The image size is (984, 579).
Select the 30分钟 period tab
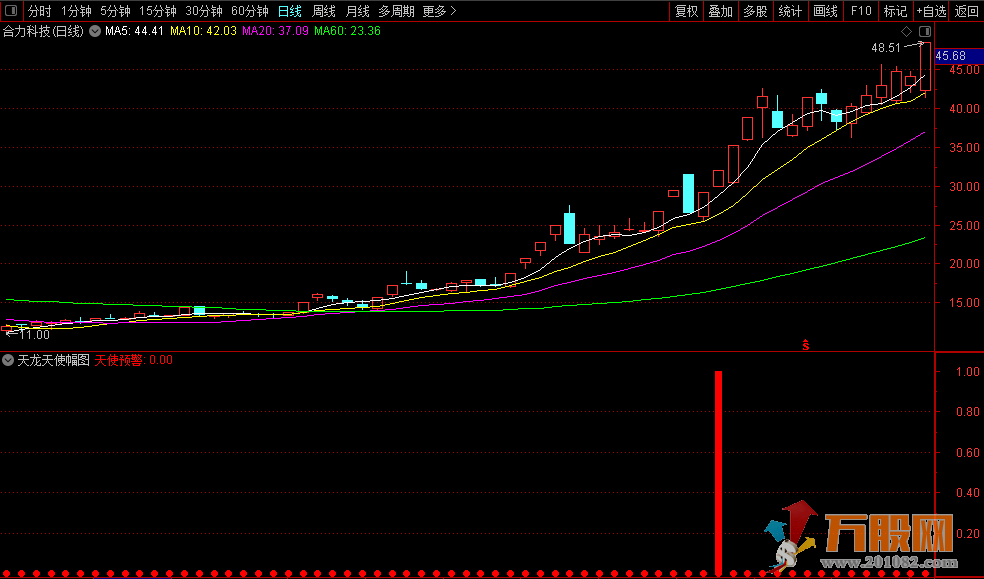pyautogui.click(x=203, y=11)
